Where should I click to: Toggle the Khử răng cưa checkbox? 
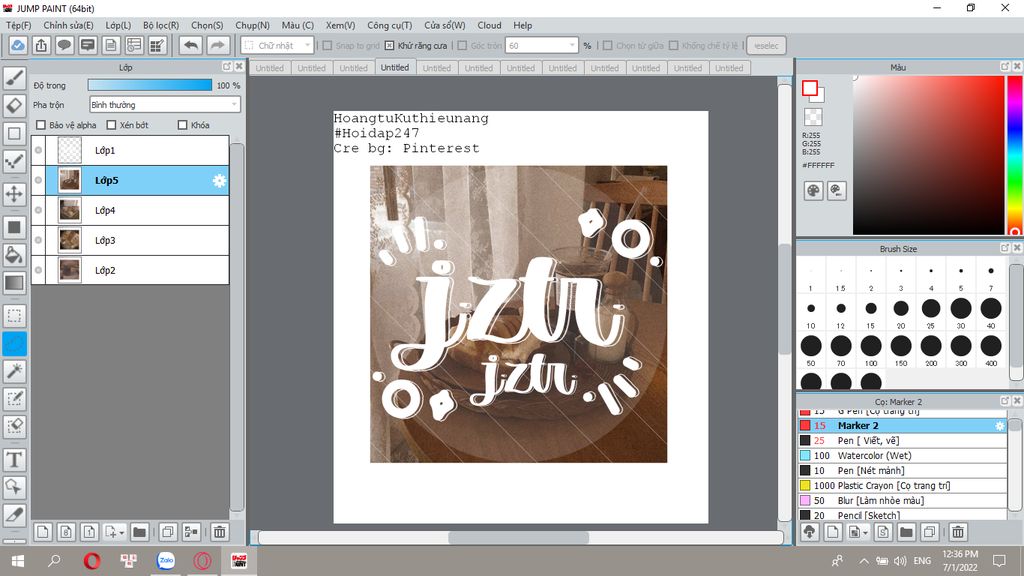point(390,46)
